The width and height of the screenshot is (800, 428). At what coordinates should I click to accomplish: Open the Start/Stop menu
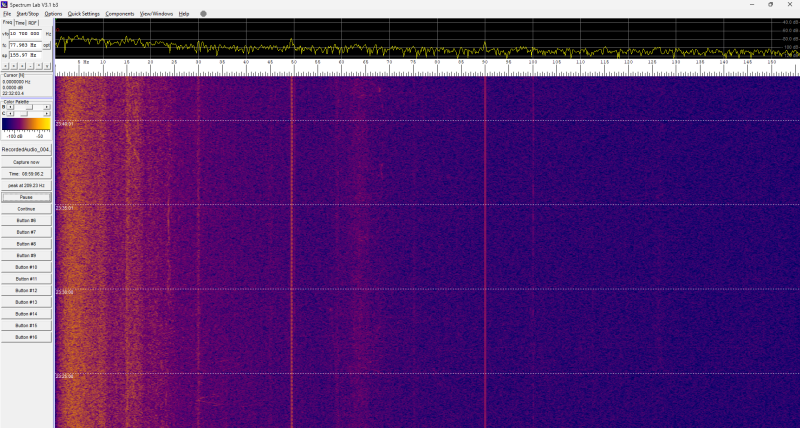(28, 14)
